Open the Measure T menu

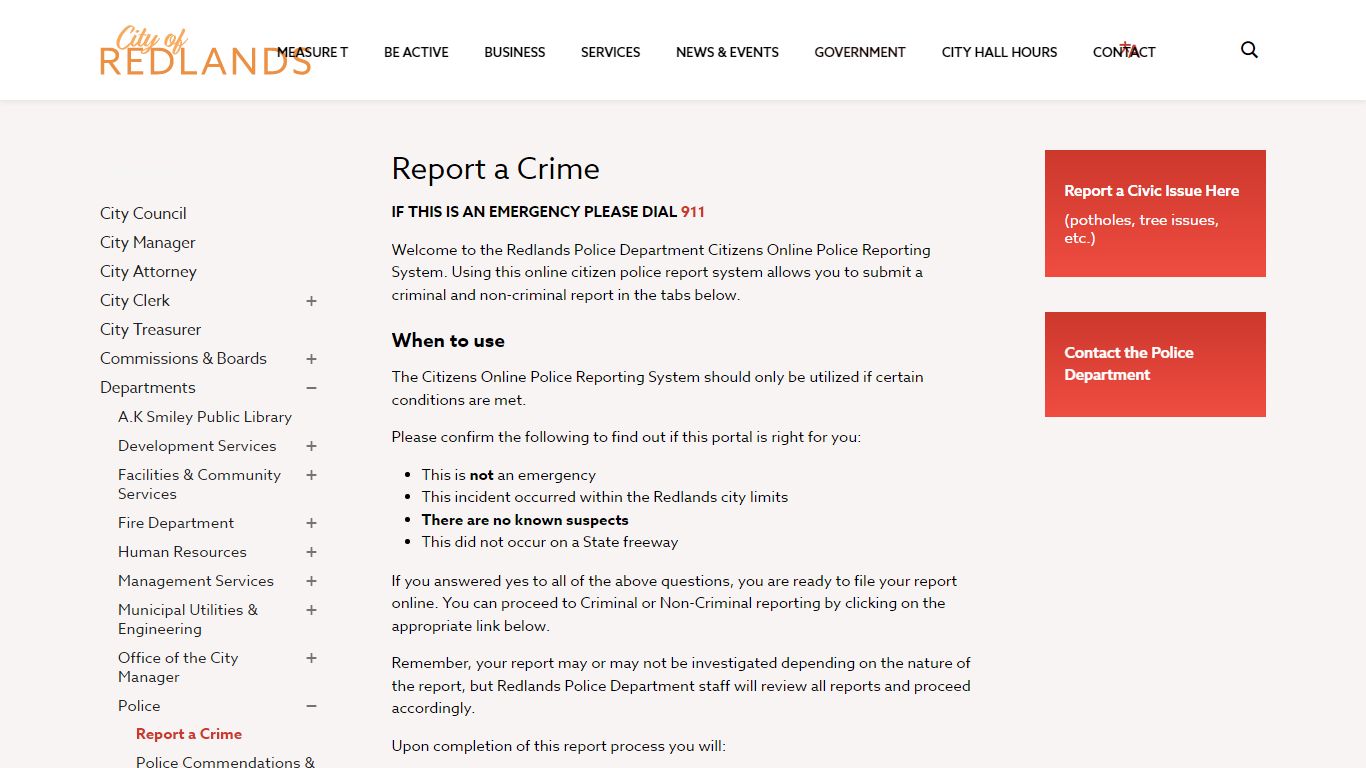pyautogui.click(x=313, y=52)
